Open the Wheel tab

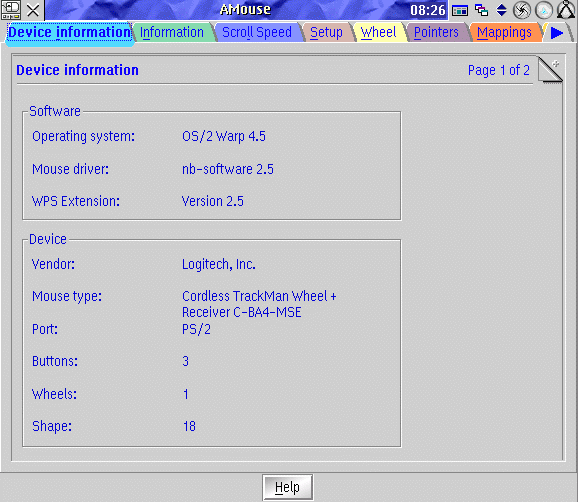coord(378,32)
